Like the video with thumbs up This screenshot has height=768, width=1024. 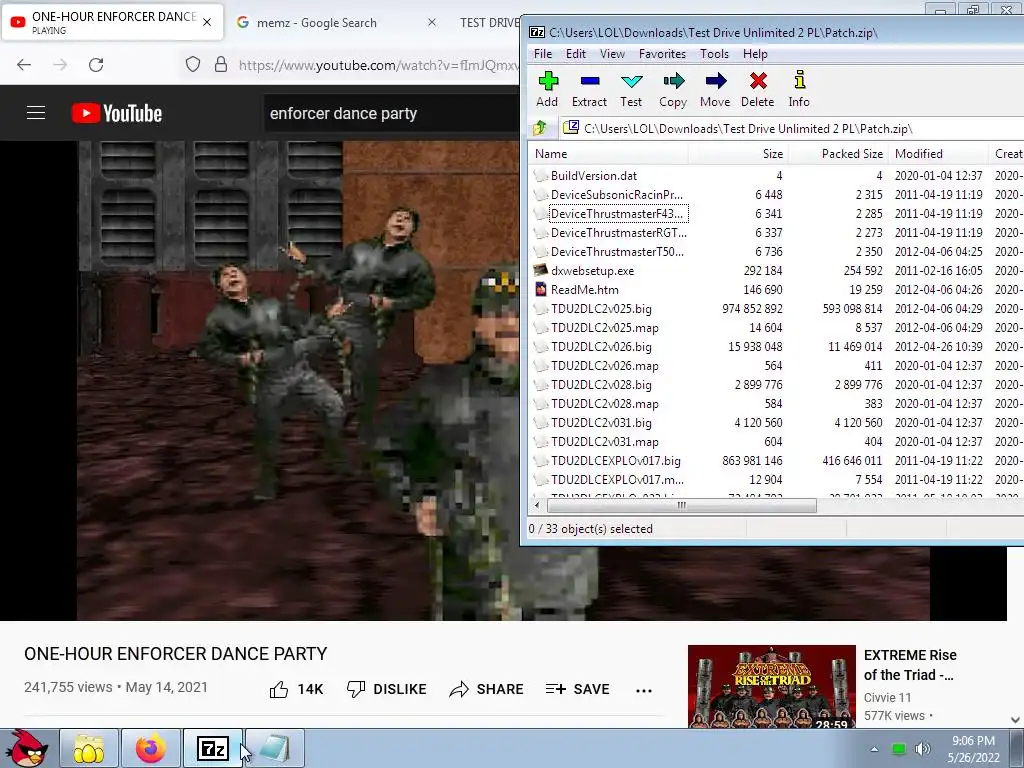[279, 689]
